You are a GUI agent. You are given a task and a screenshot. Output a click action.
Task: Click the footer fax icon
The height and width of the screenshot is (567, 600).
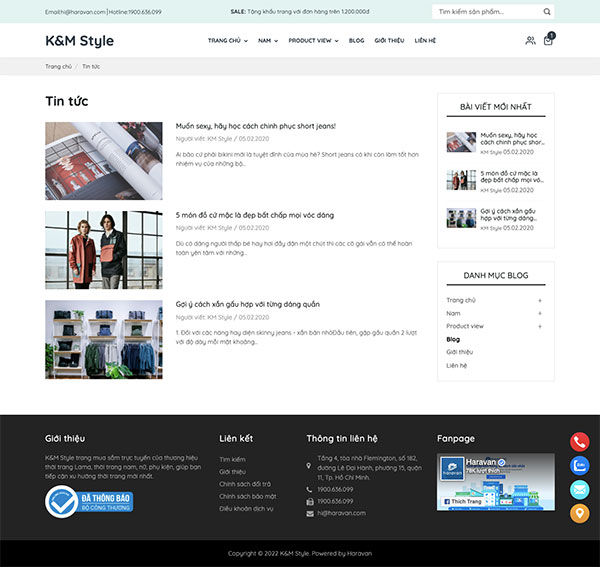coord(310,502)
